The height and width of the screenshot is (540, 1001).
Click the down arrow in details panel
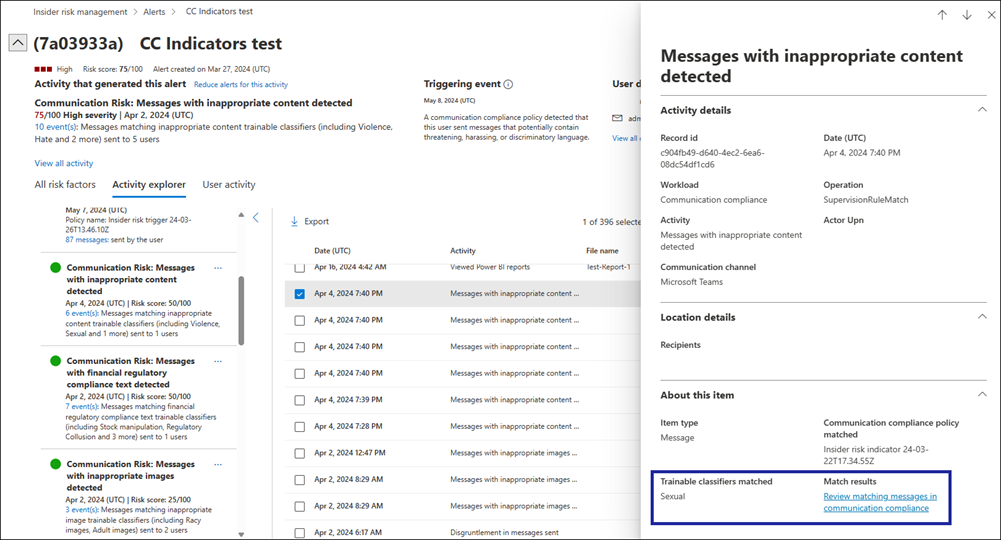tap(967, 15)
